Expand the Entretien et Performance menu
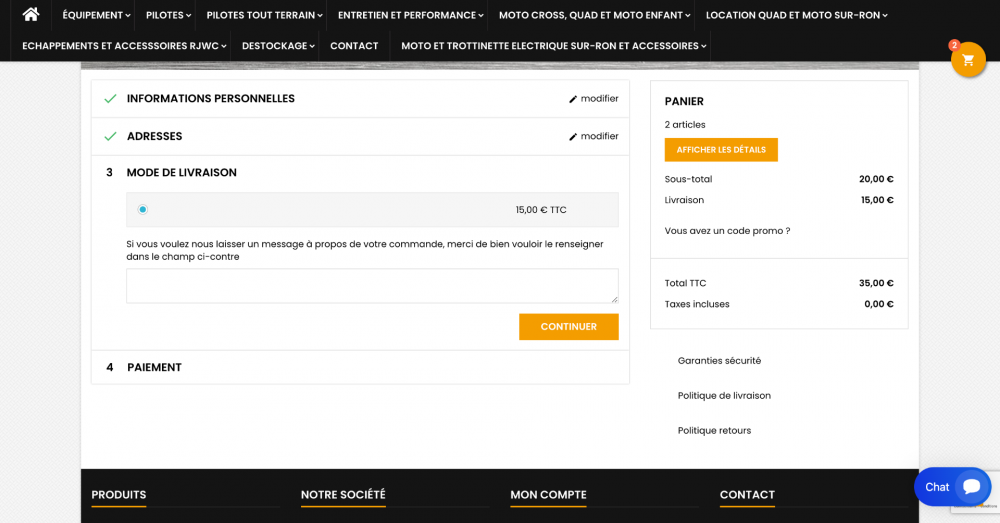Image resolution: width=1000 pixels, height=523 pixels. click(x=411, y=15)
